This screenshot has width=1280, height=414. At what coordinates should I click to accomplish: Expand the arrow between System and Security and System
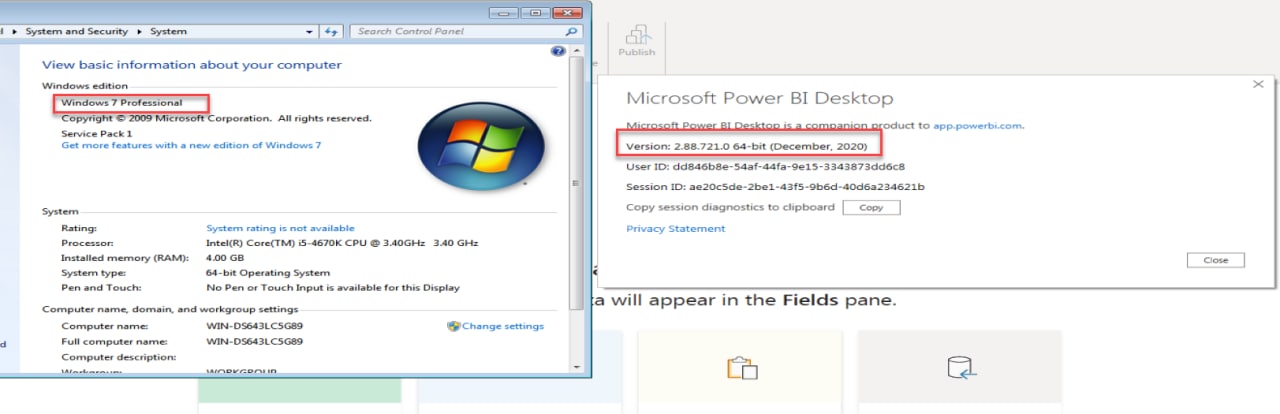point(140,32)
